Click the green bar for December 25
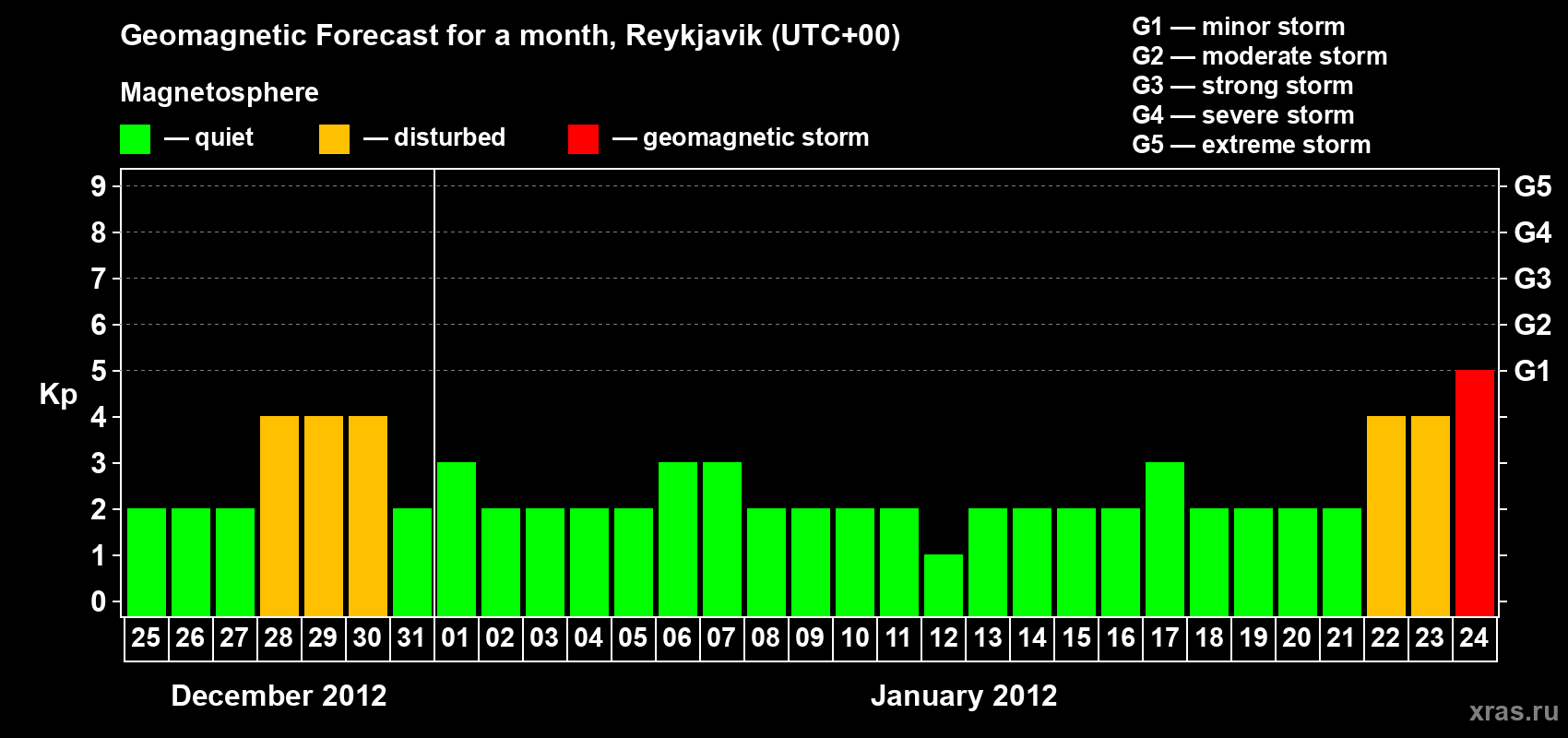This screenshot has width=1568, height=738. pyautogui.click(x=146, y=562)
